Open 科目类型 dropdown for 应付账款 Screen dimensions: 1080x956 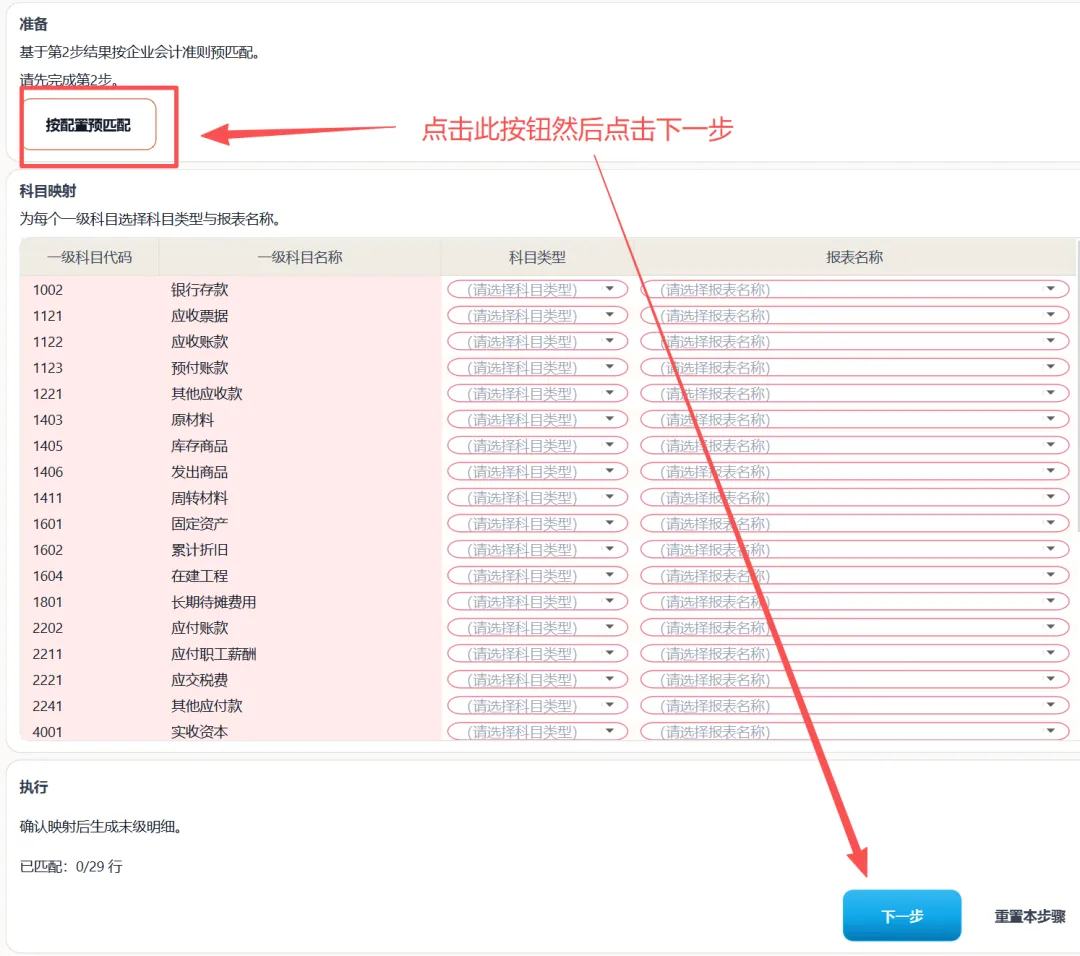tap(537, 627)
